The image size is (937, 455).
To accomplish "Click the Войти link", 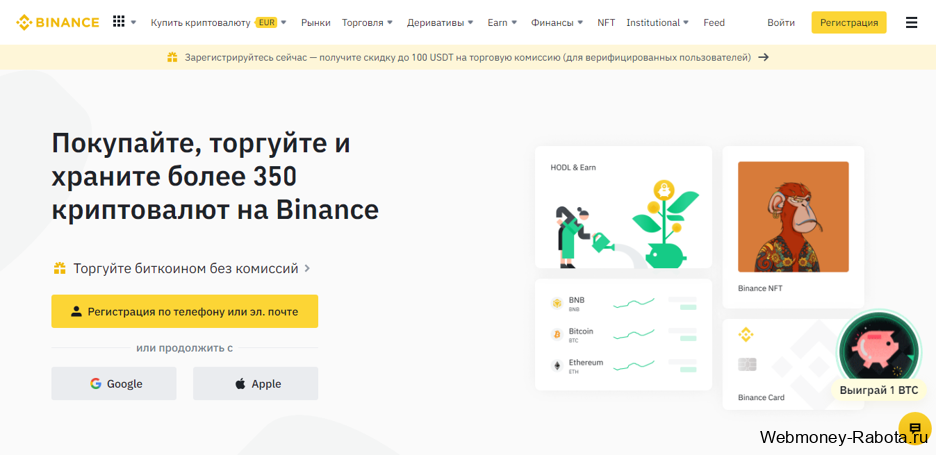I will tap(781, 23).
